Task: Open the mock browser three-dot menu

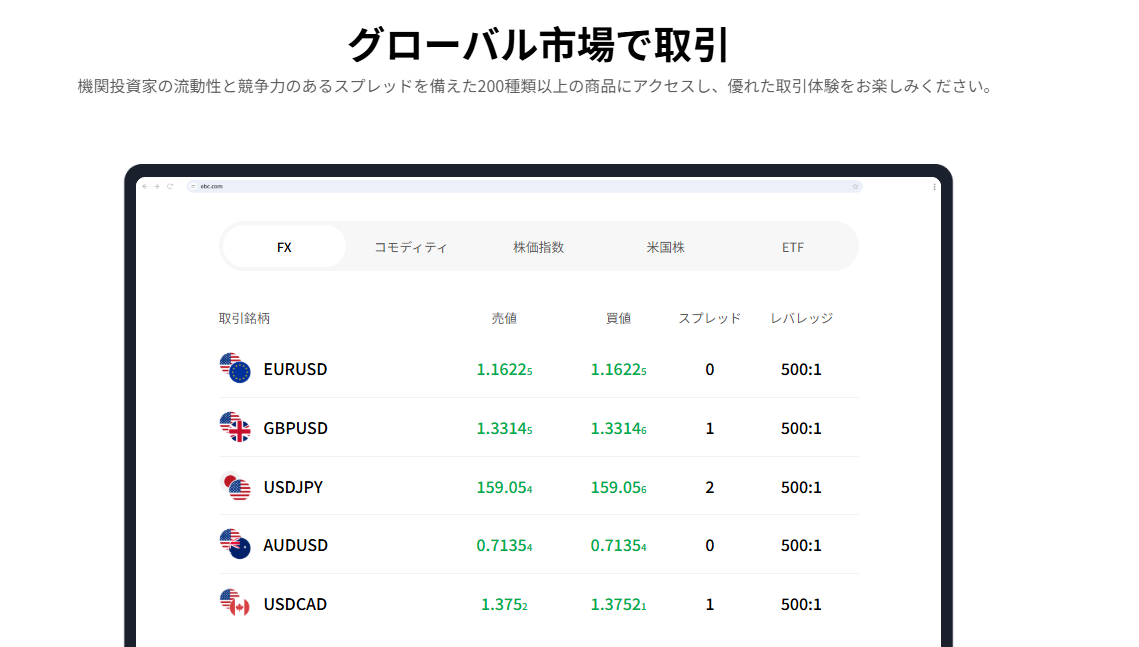Action: point(934,187)
